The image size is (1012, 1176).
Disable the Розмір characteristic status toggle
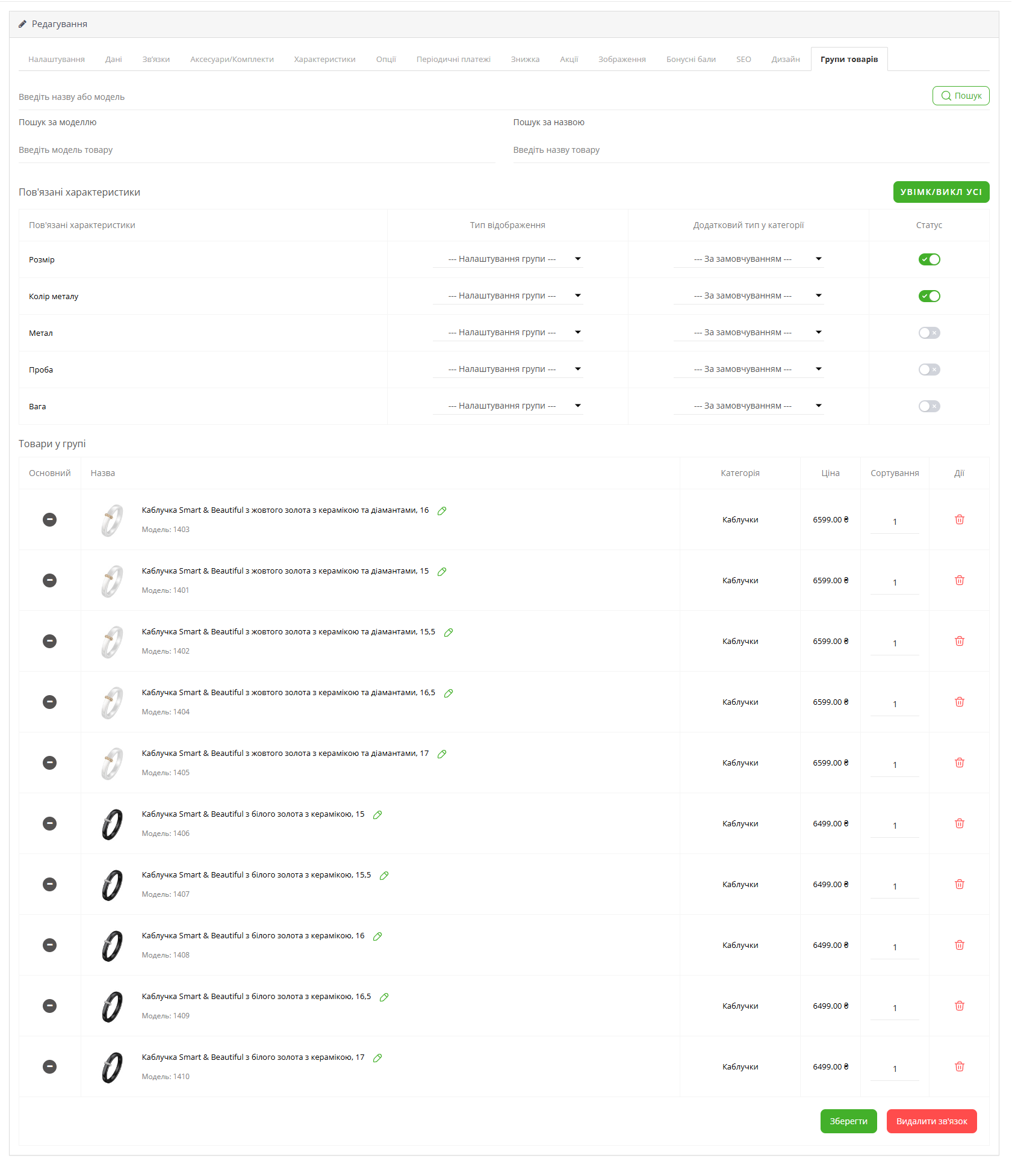(929, 259)
